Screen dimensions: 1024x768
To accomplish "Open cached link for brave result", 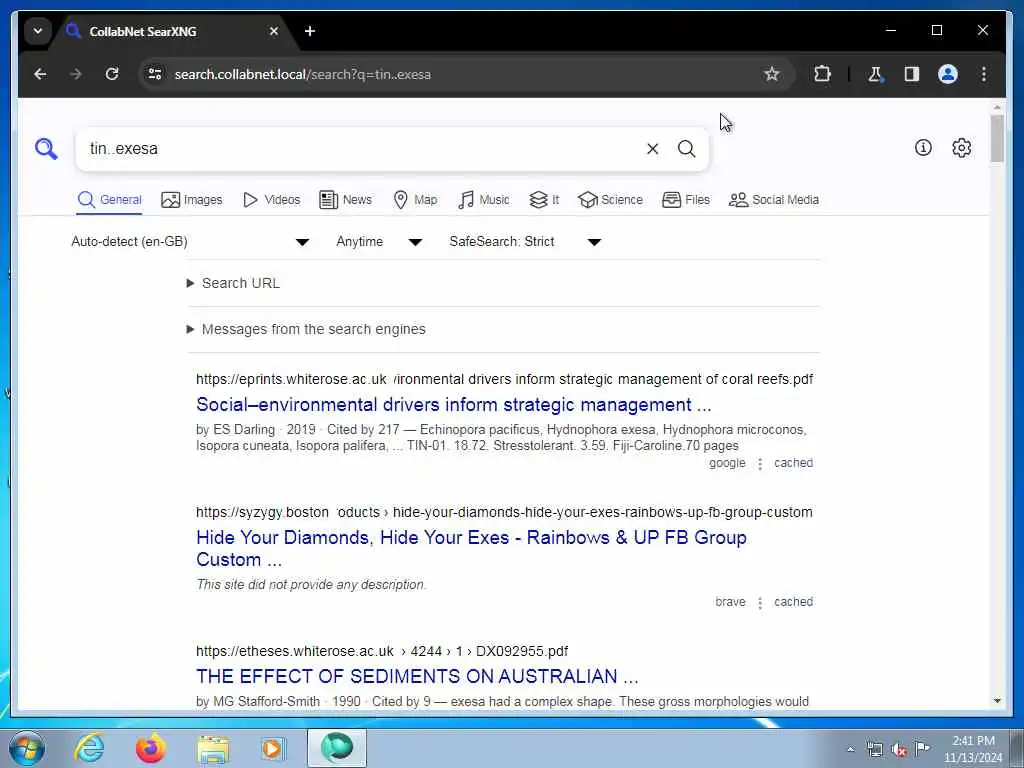I will 793,602.
